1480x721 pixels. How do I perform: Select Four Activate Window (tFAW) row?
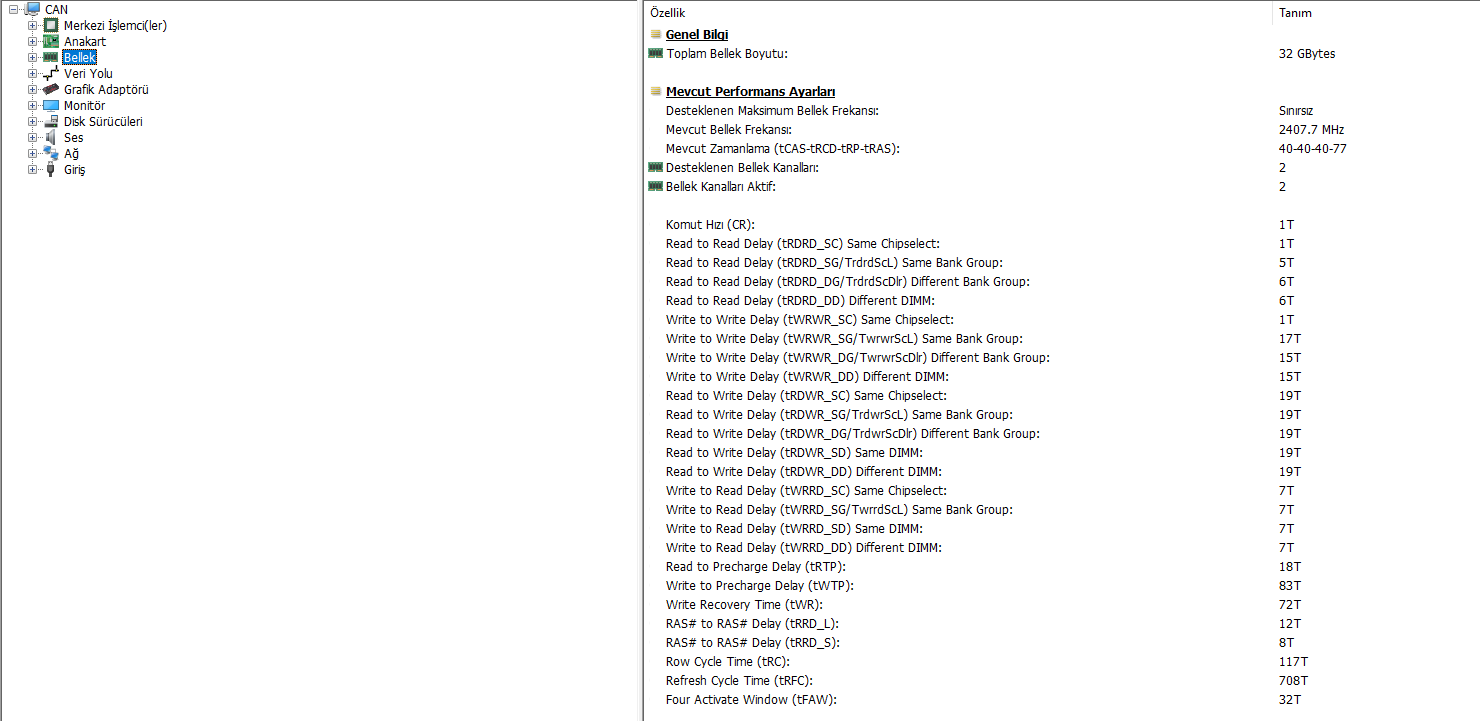pyautogui.click(x=1062, y=699)
